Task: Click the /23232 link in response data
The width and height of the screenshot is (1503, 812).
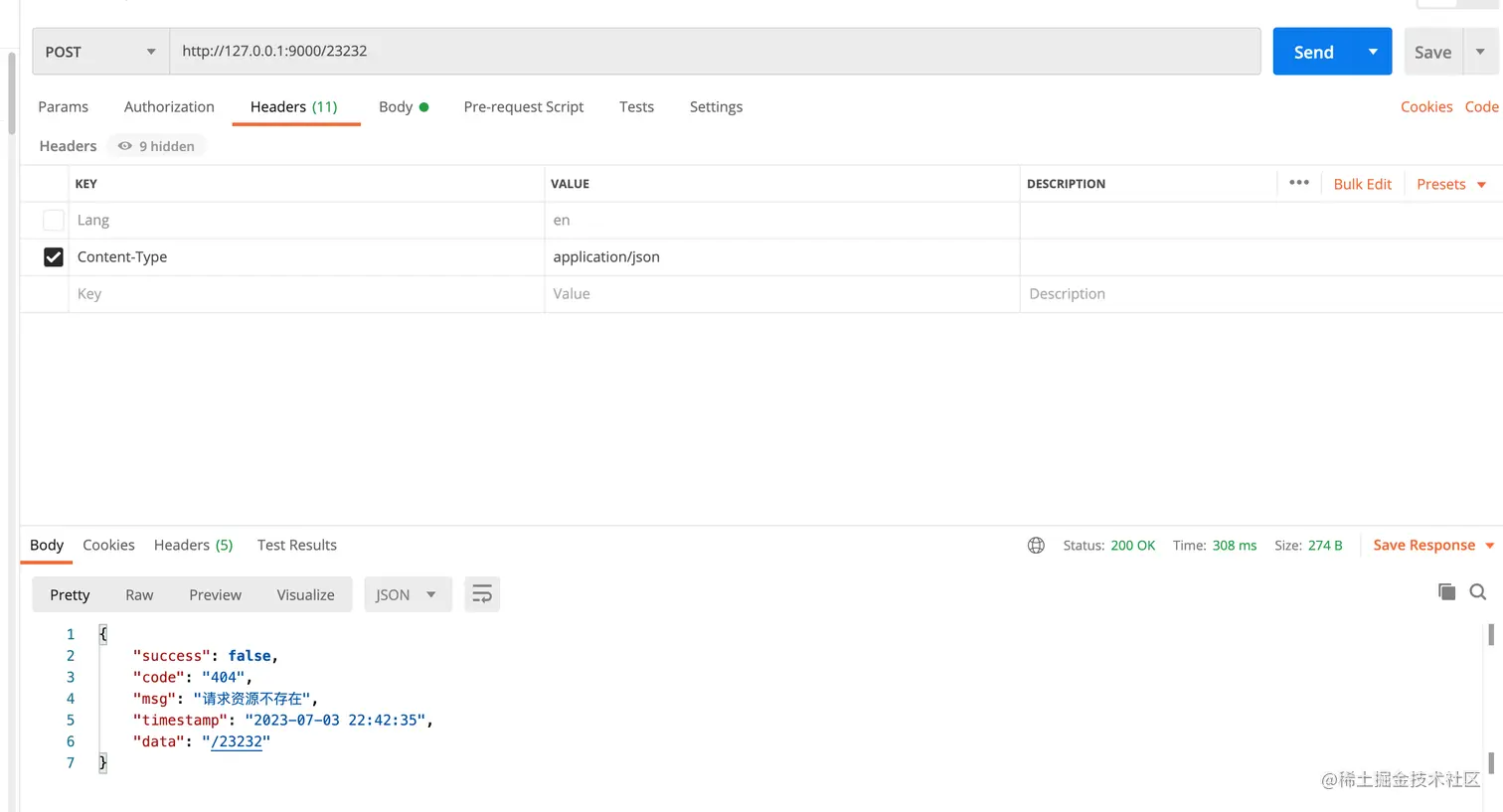Action: (237, 741)
